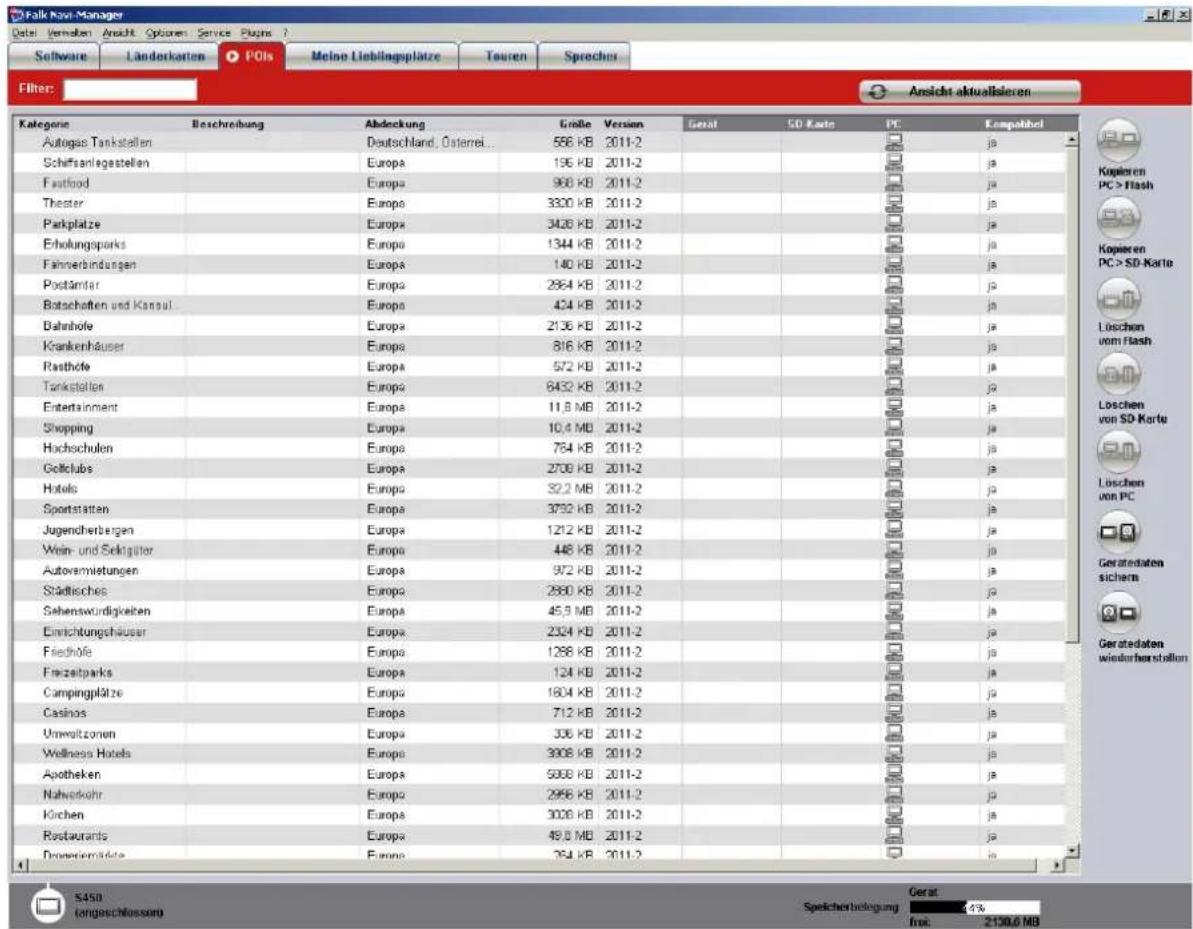The image size is (1193, 929).
Task: Click the Ansicht aktualisieren button
Action: coord(970,91)
